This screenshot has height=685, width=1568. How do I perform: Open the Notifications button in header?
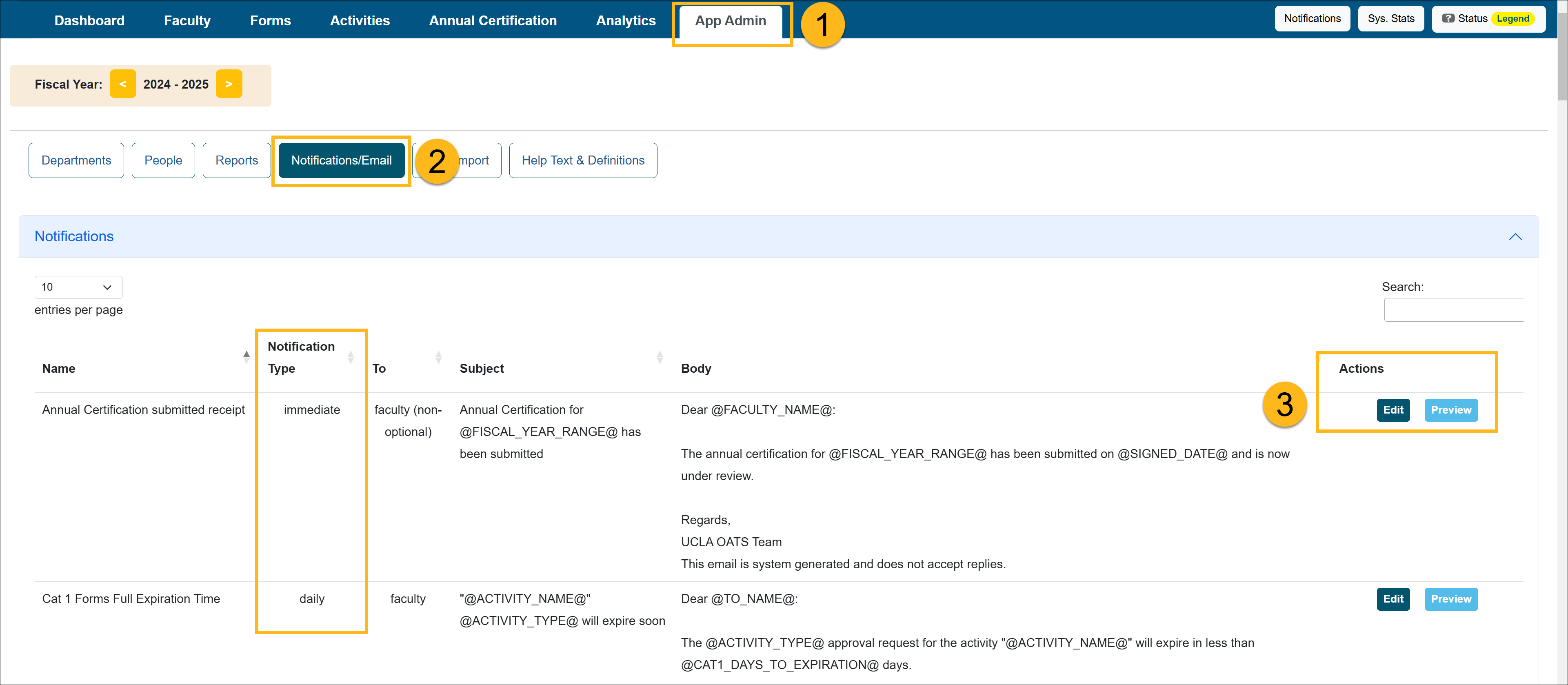(1312, 19)
